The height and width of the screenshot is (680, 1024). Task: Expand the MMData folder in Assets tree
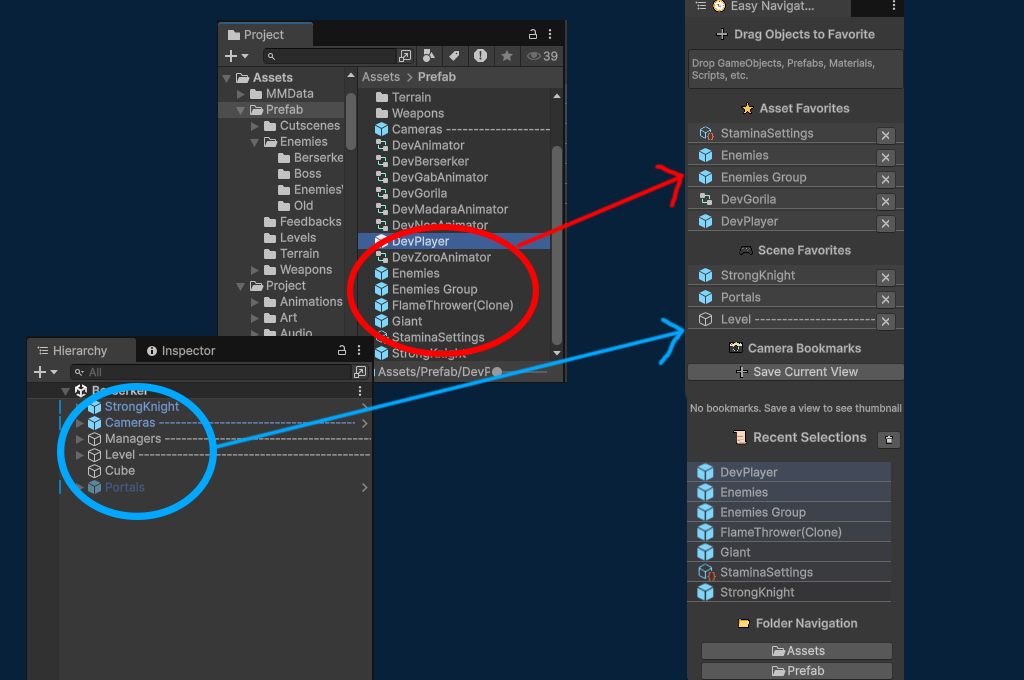(x=241, y=94)
